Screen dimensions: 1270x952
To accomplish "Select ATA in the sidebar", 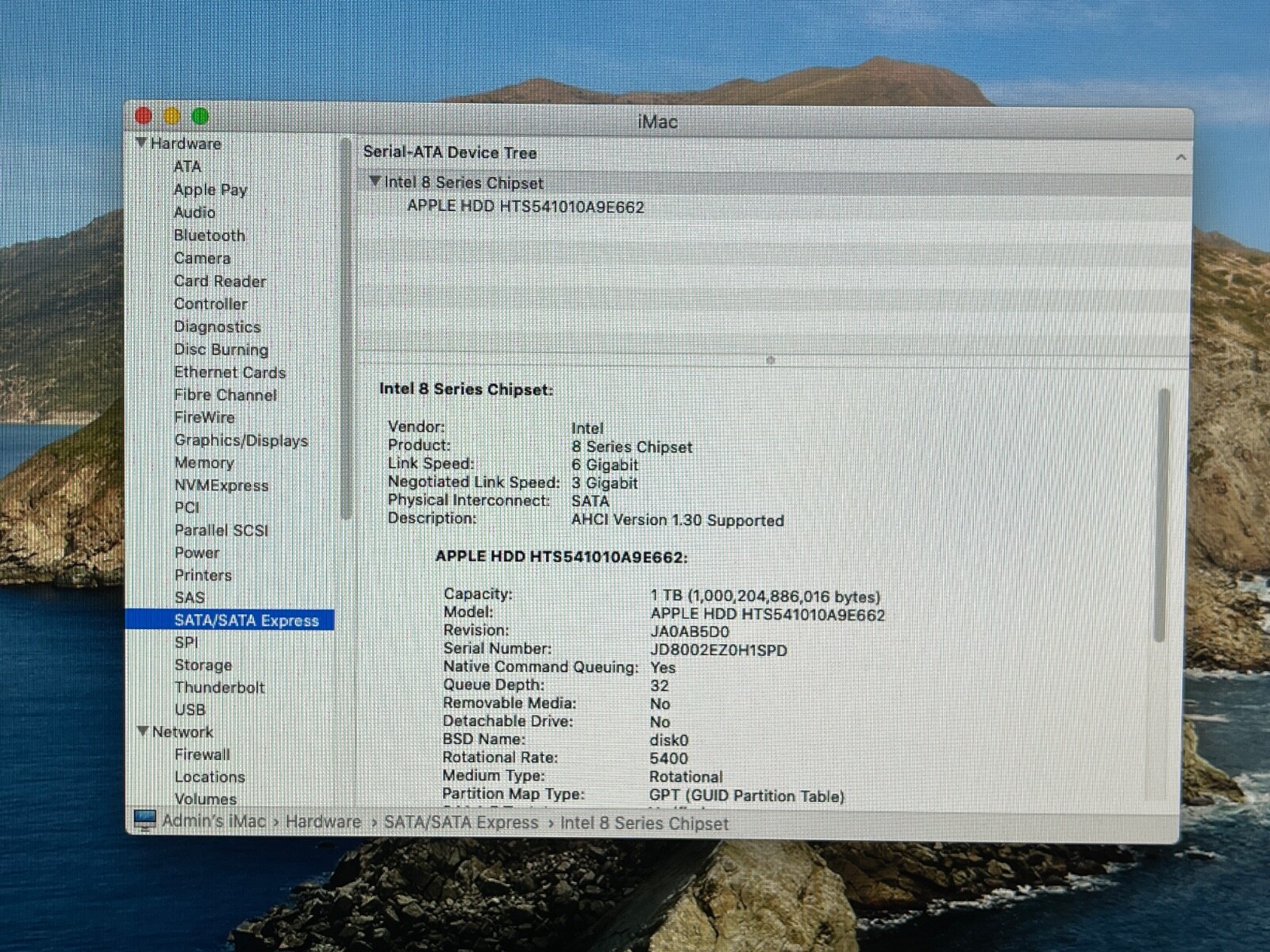I will click(187, 167).
